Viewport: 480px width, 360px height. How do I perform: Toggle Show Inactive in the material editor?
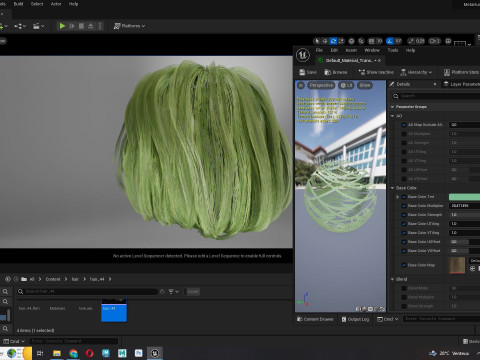(376, 72)
